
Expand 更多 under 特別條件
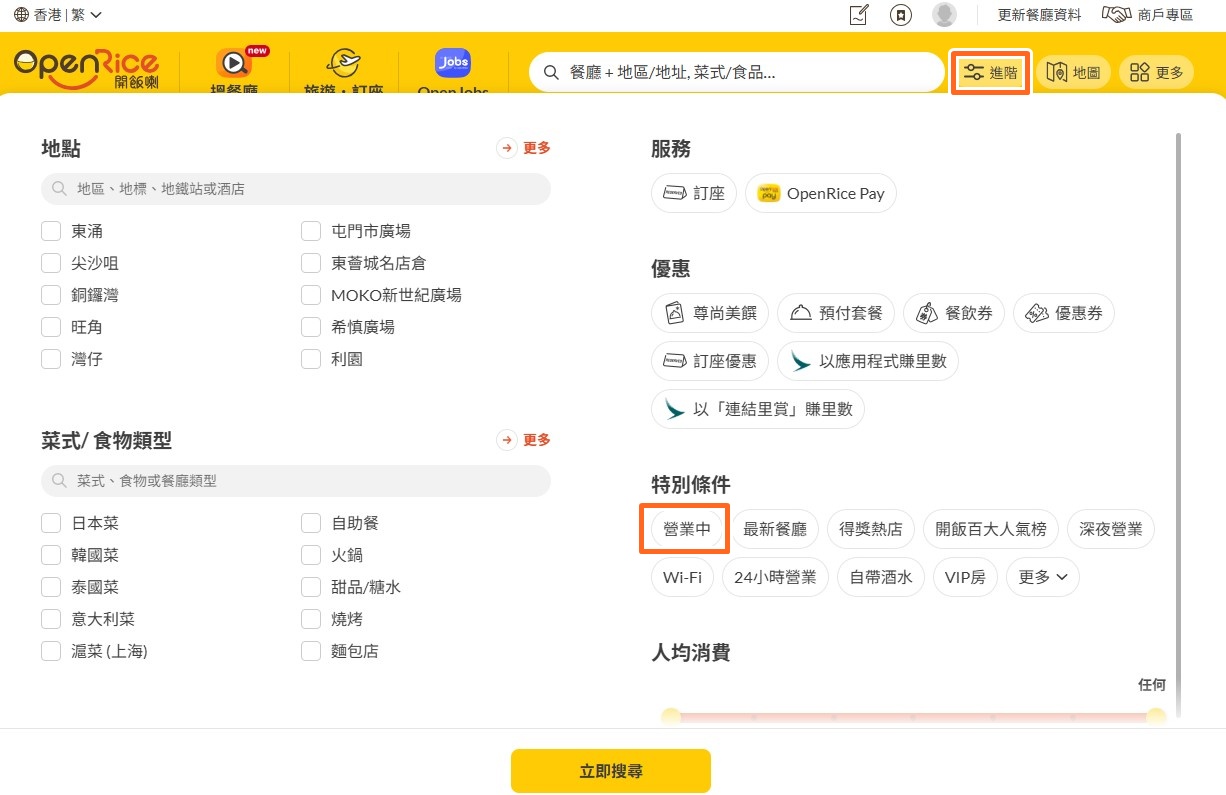coord(1042,577)
